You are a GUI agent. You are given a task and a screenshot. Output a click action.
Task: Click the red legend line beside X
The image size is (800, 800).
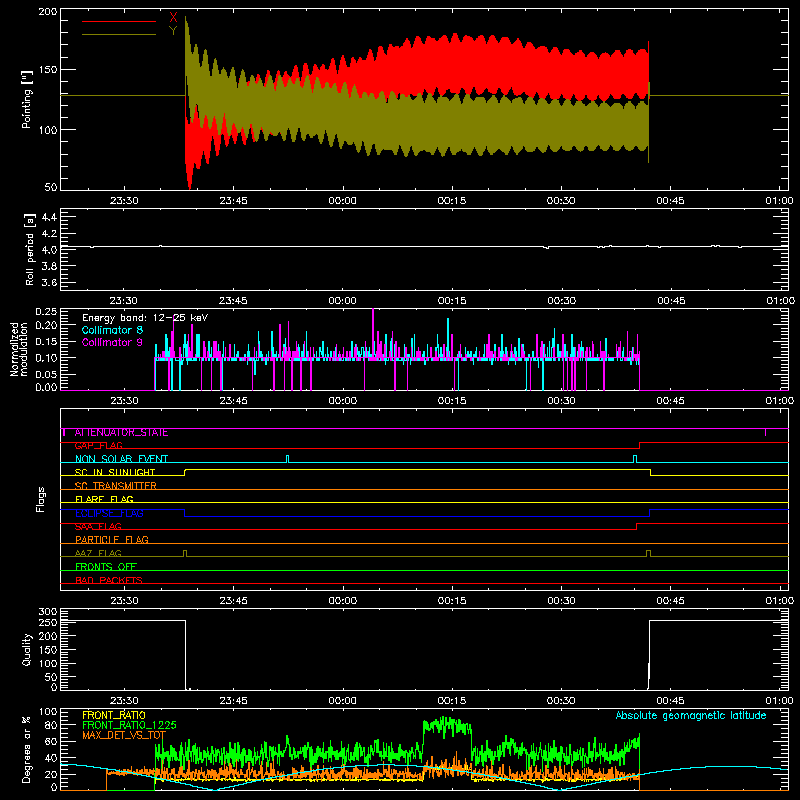(x=119, y=21)
